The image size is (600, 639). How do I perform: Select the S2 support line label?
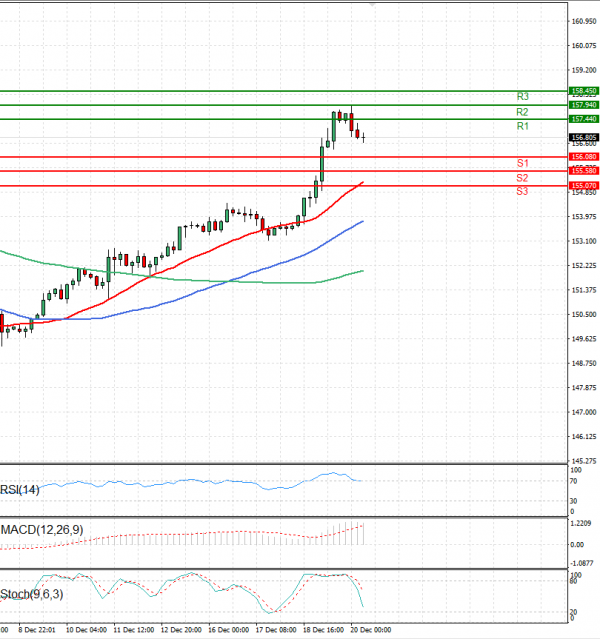pyautogui.click(x=522, y=178)
